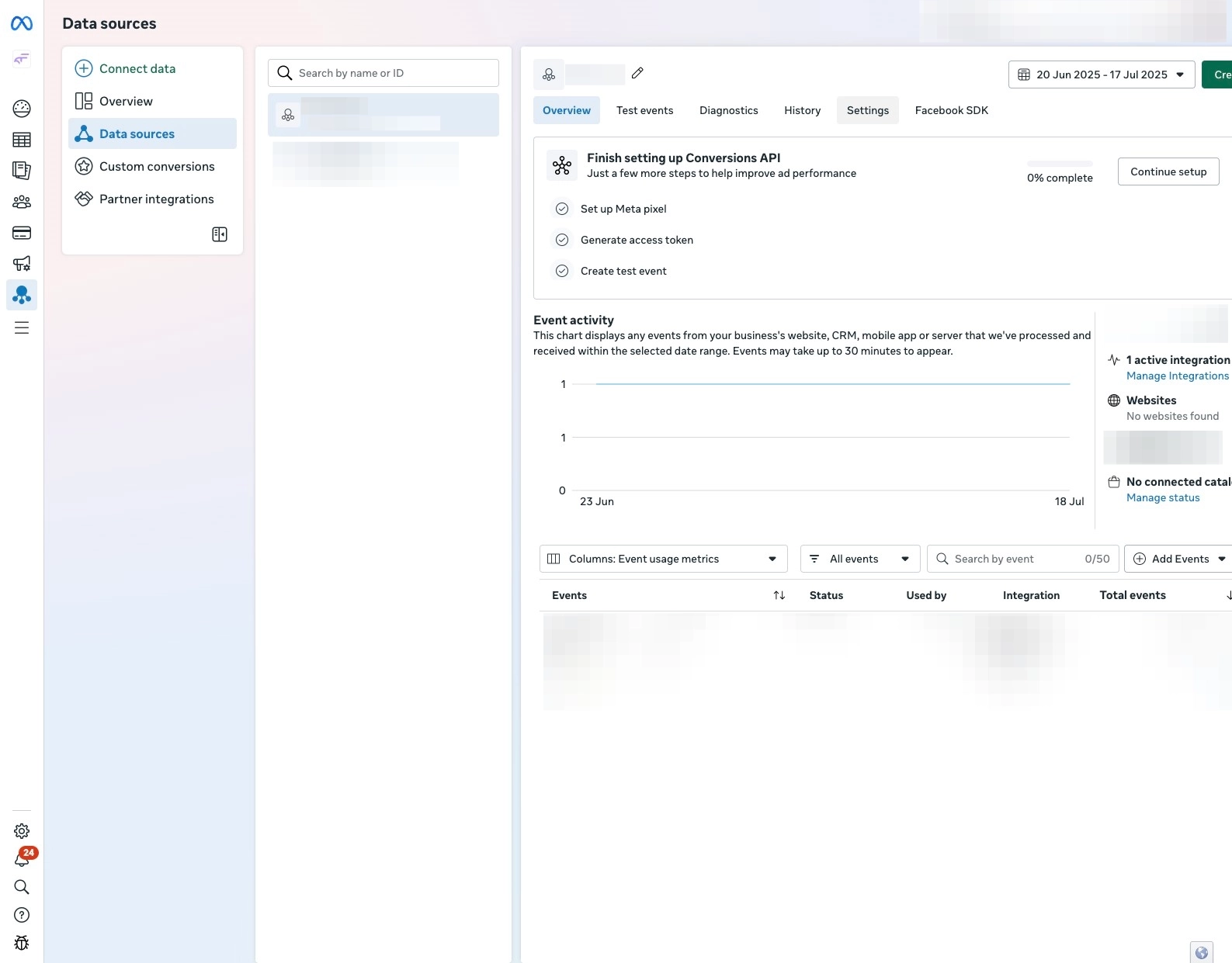Toggle the Create test event checkmark
Screen dimensions: 1232x963
[x=562, y=271]
